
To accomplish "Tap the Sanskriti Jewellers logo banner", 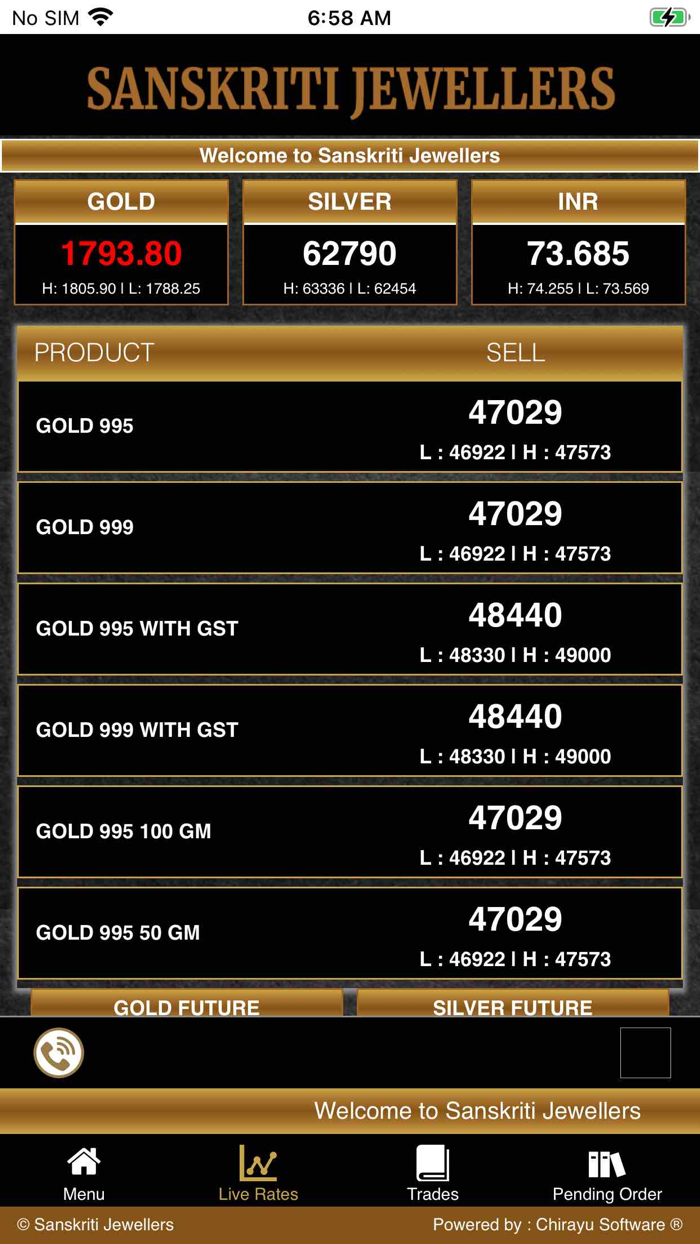I will click(x=350, y=88).
